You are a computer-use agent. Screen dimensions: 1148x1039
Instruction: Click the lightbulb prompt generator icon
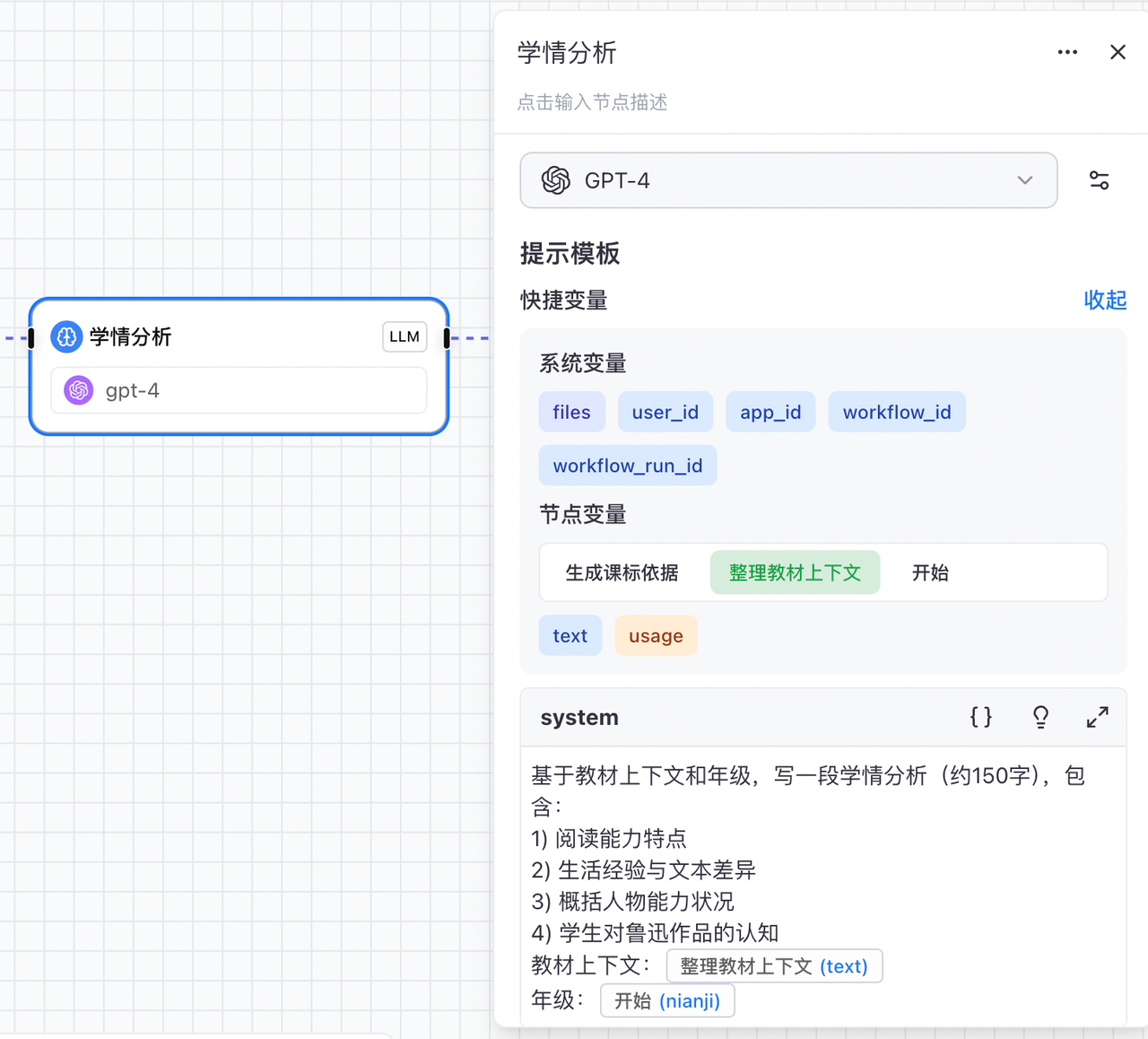pyautogui.click(x=1040, y=717)
